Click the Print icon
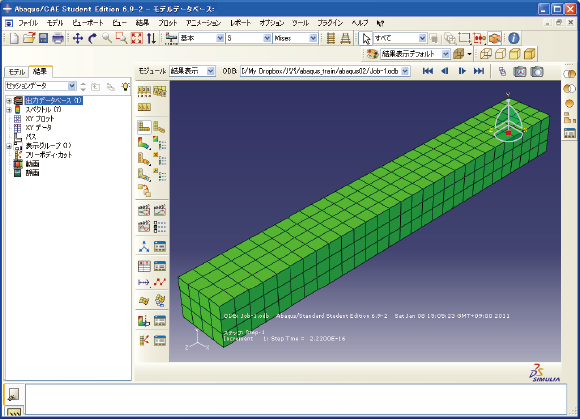 pos(58,38)
